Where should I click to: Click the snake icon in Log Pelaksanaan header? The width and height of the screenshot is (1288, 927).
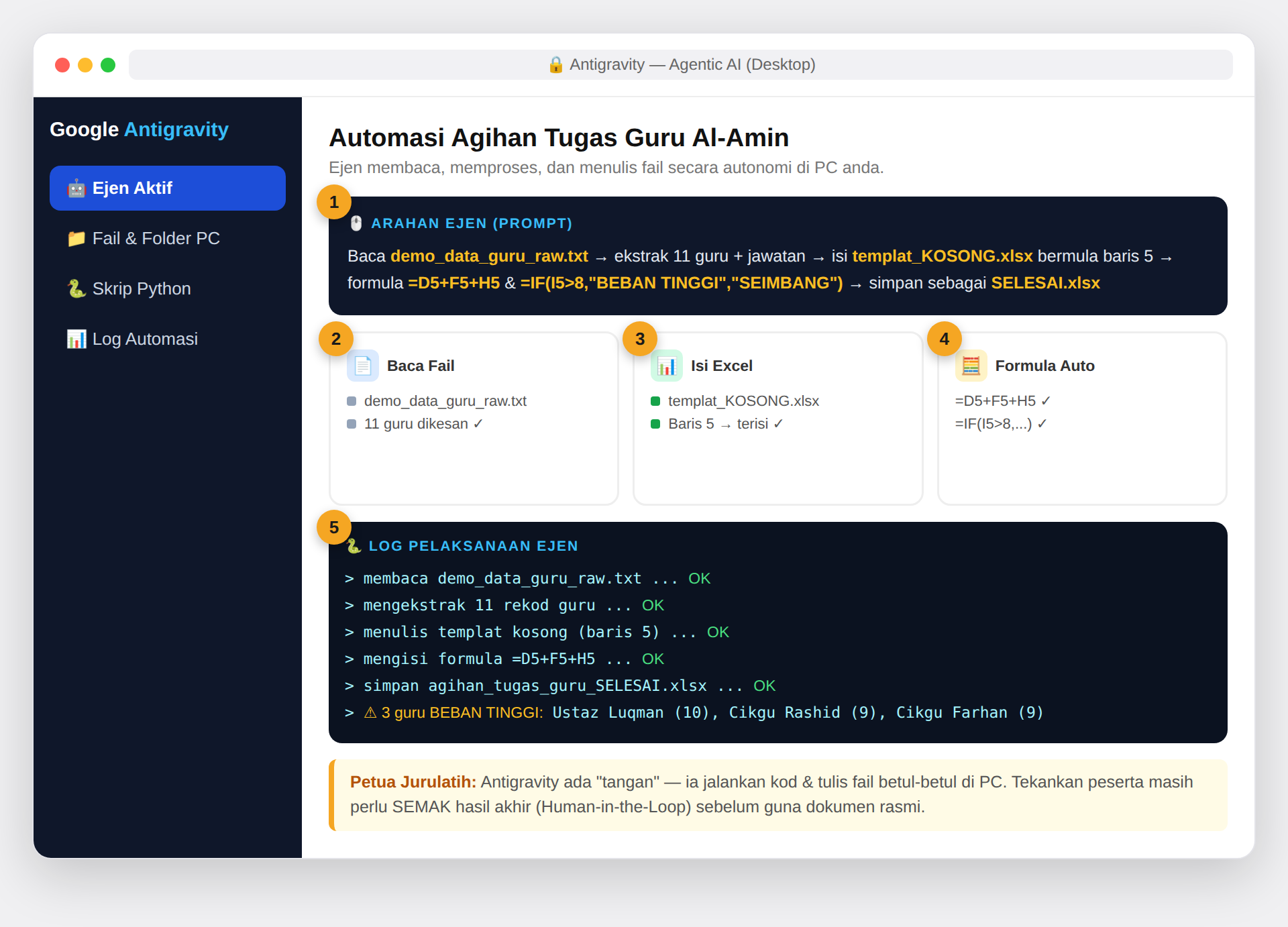pos(354,546)
